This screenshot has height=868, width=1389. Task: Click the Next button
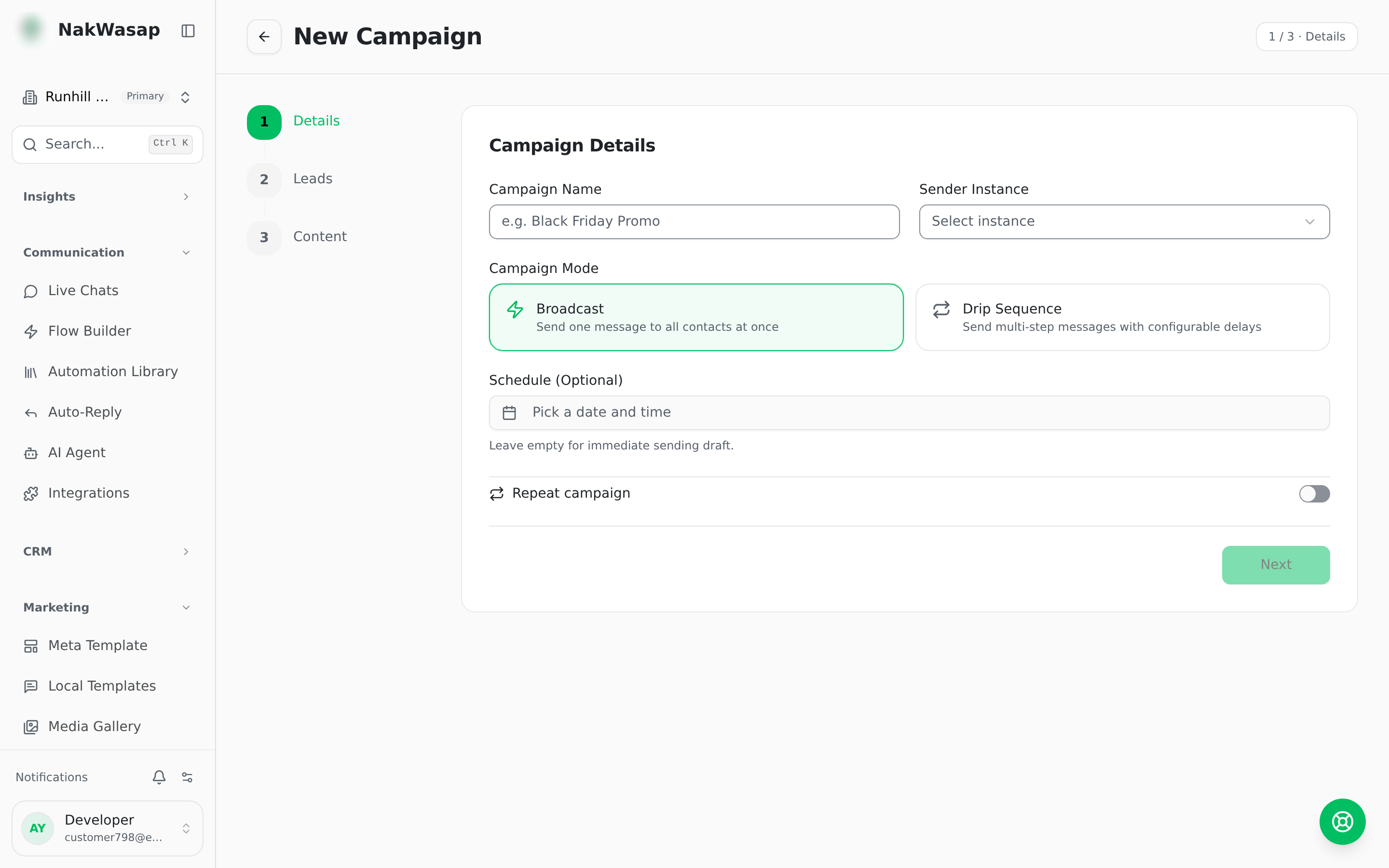coord(1275,565)
